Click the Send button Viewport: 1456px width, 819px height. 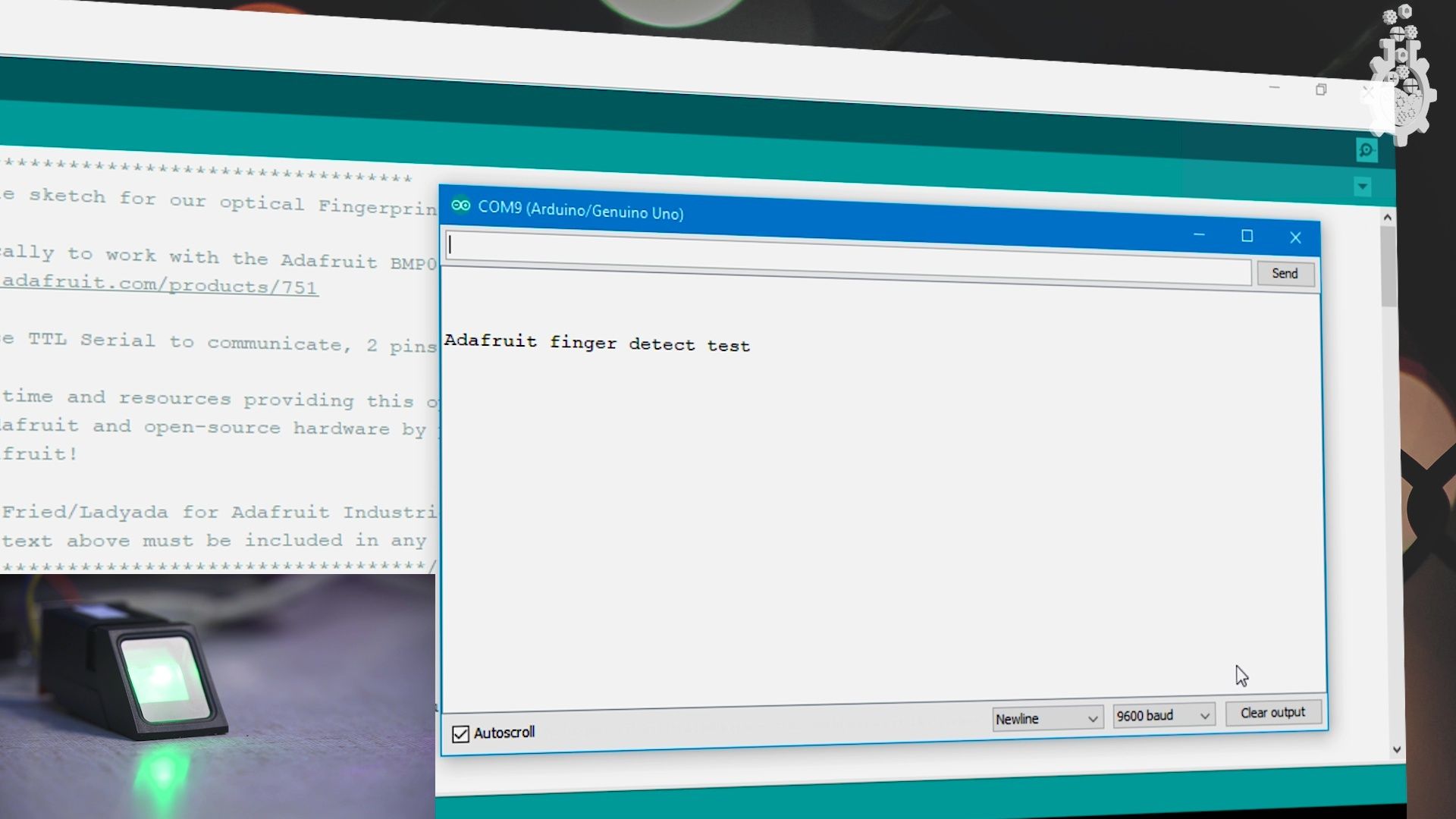(x=1285, y=274)
